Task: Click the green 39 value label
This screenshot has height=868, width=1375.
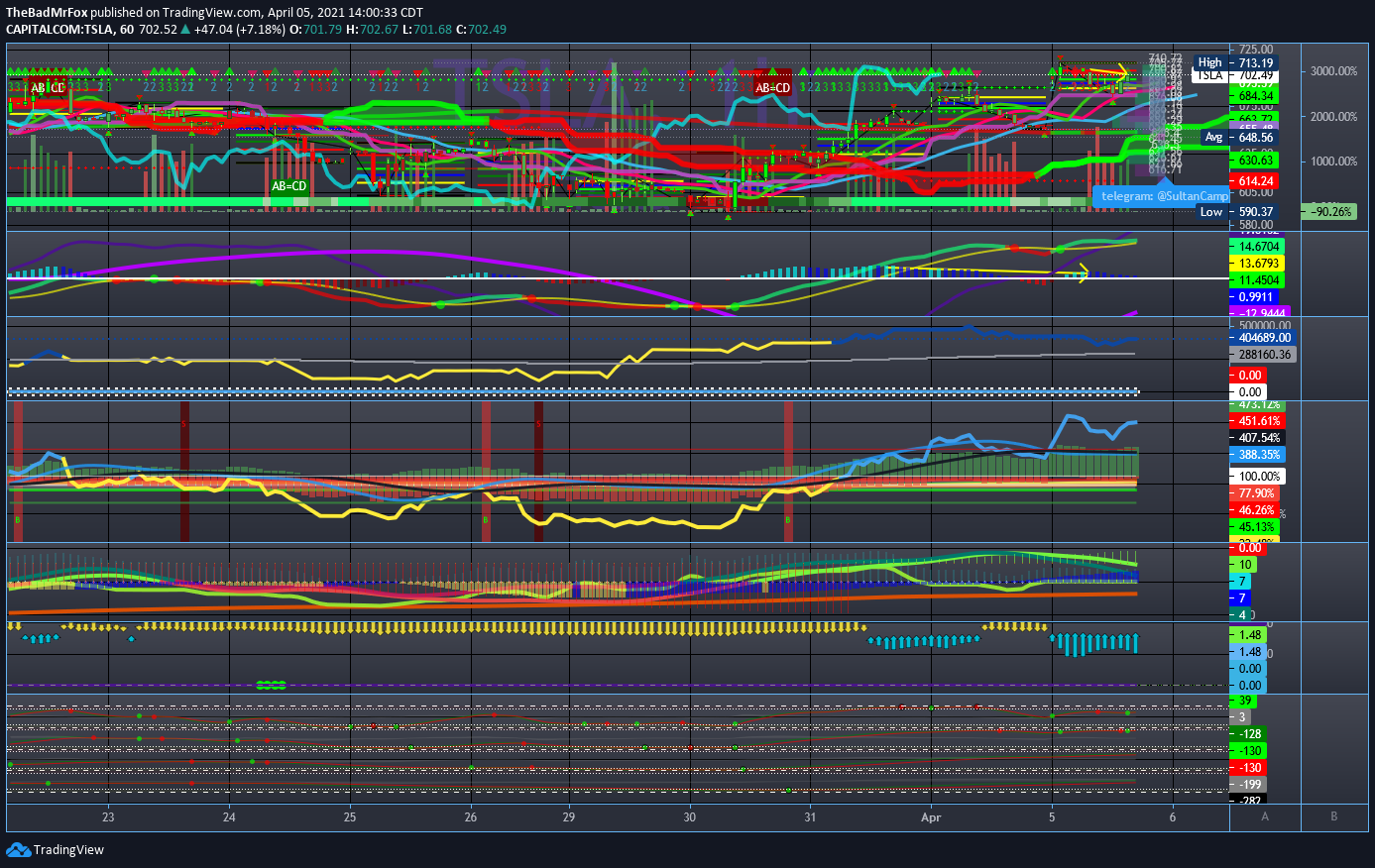Action: point(1245,701)
